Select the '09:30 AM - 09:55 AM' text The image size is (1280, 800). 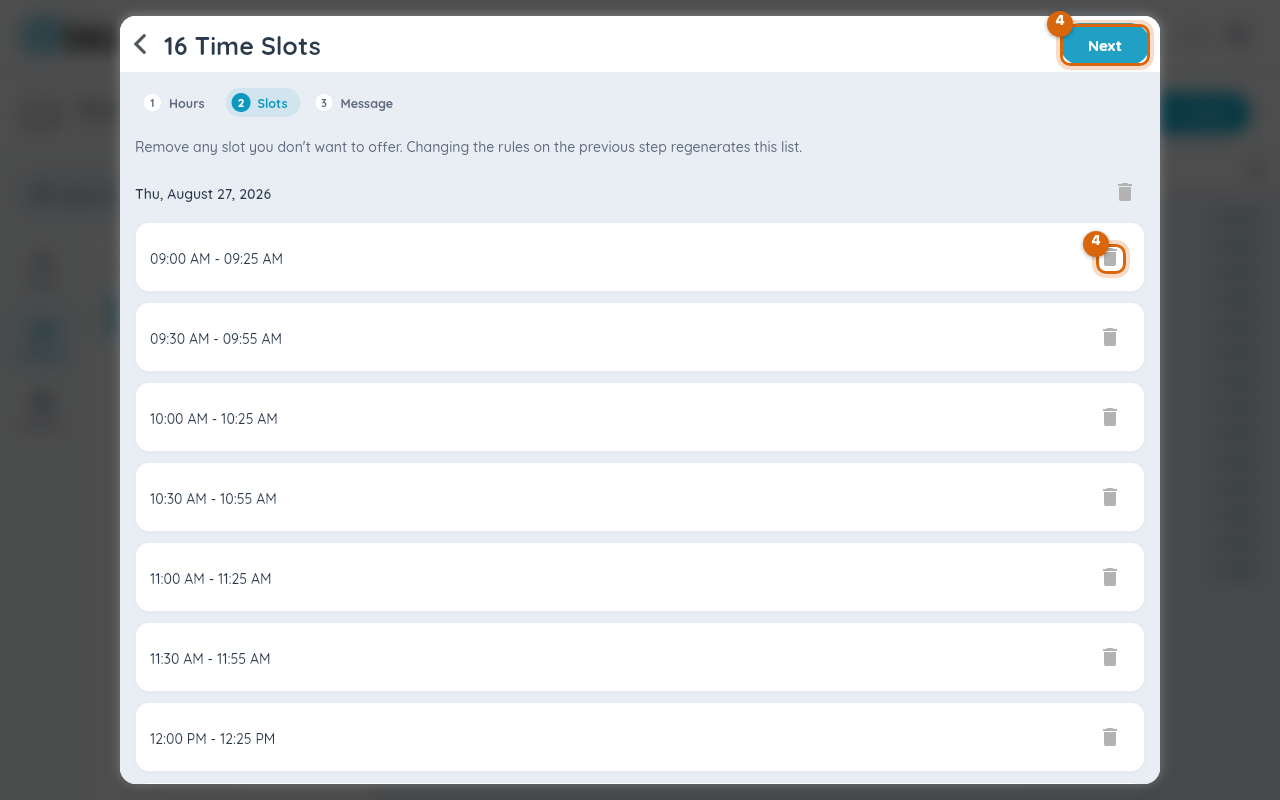(x=216, y=339)
